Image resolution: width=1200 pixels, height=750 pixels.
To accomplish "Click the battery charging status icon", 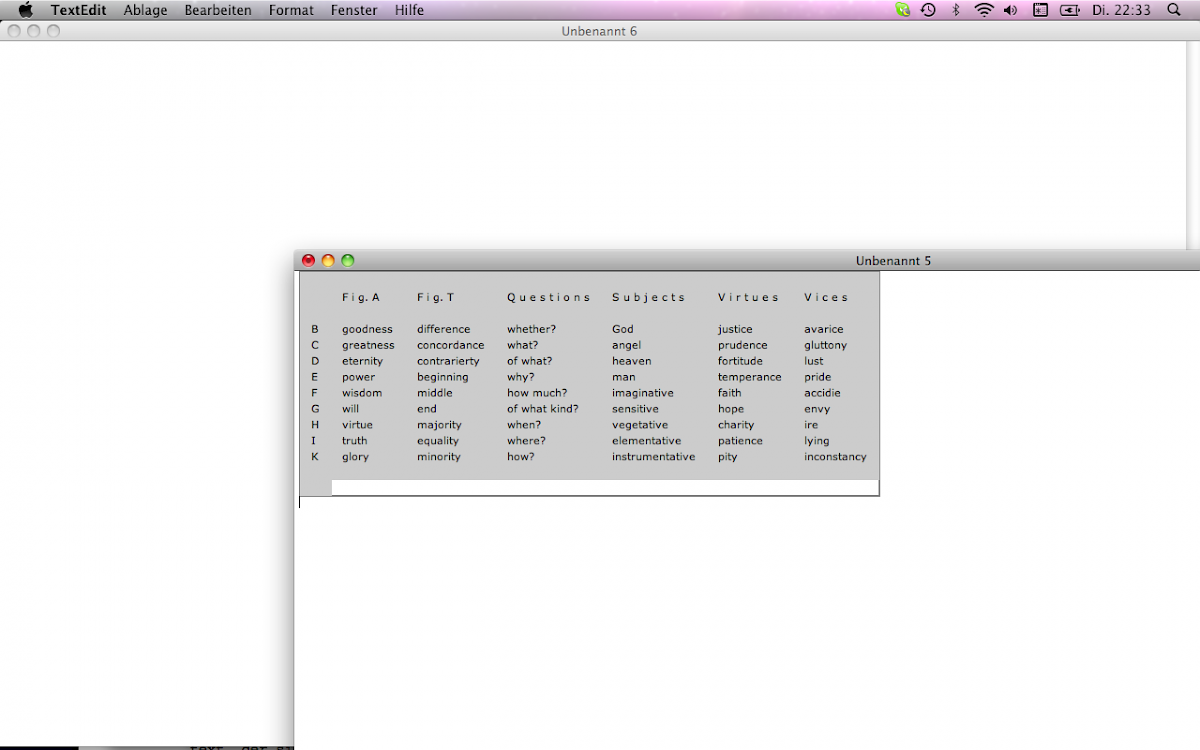I will click(1070, 10).
